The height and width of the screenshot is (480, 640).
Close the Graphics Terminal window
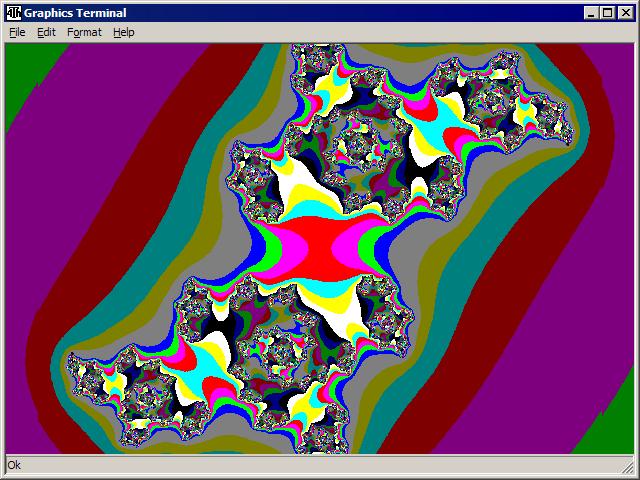625,12
